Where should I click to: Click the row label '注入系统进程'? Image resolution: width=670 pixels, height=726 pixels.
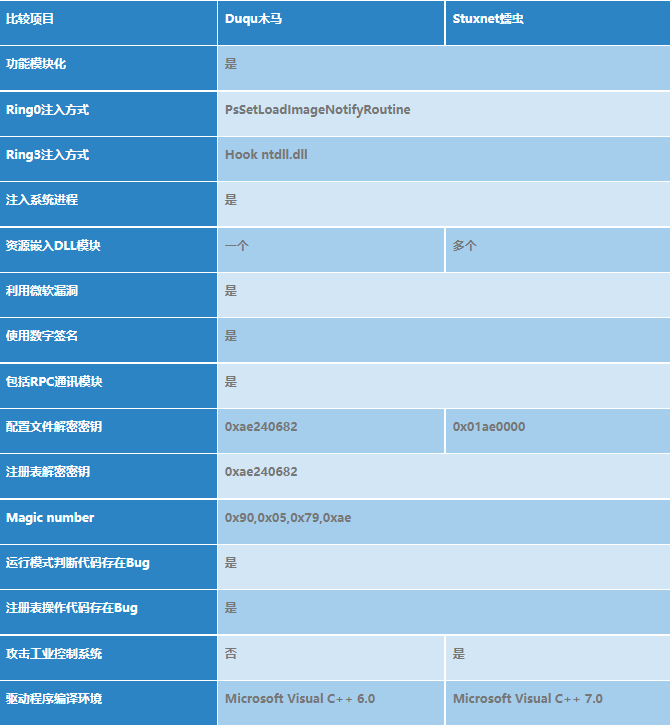pos(42,200)
